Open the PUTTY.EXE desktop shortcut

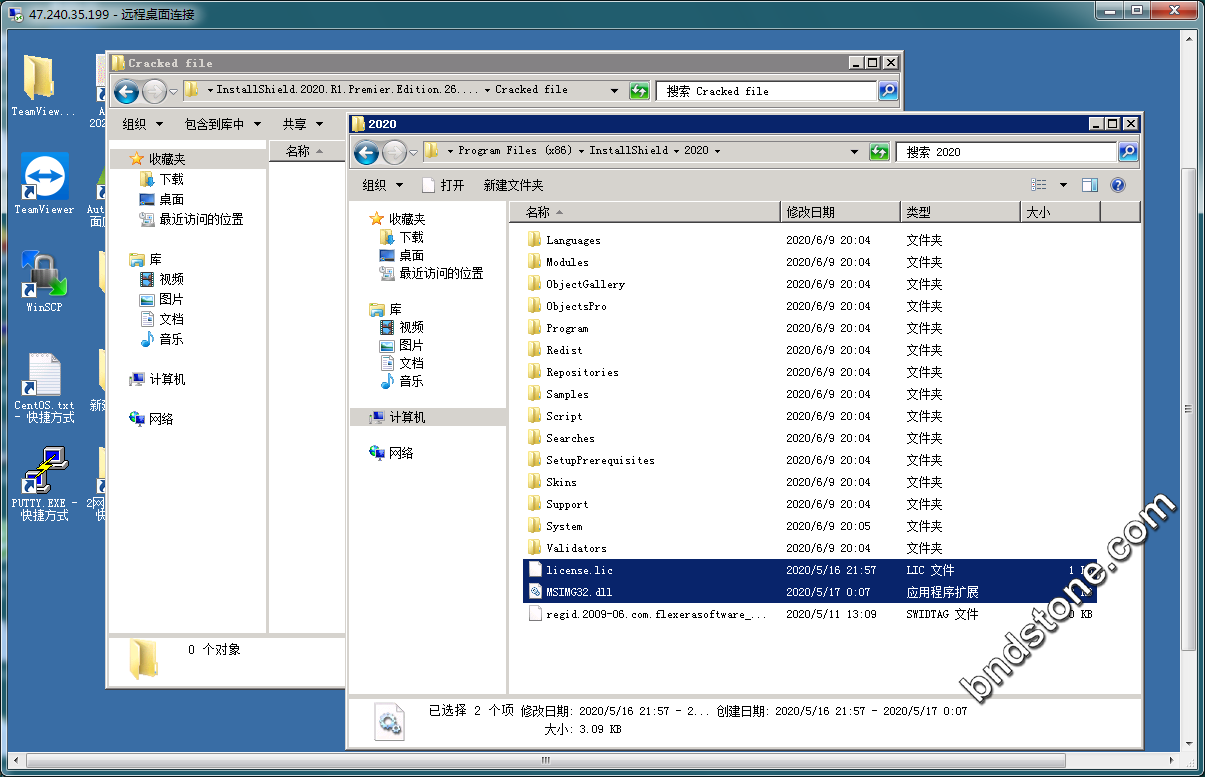point(44,482)
